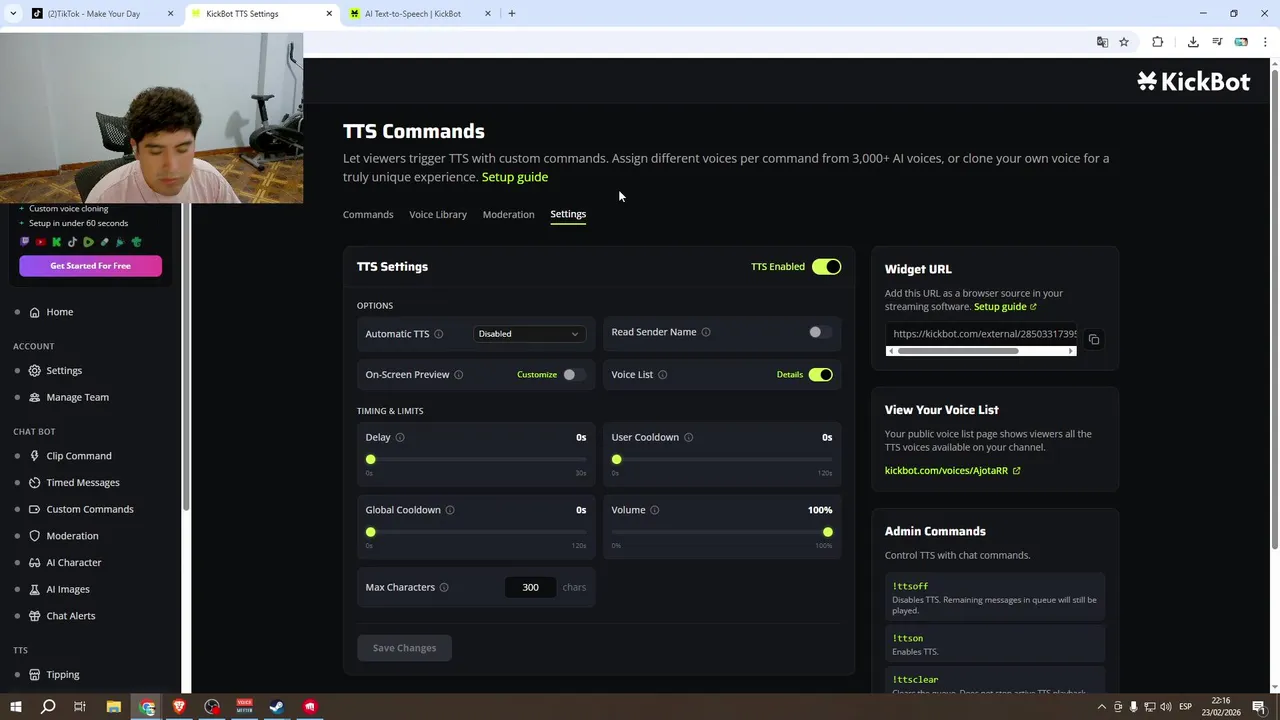Click the Global Cooldown info icon

pos(450,510)
